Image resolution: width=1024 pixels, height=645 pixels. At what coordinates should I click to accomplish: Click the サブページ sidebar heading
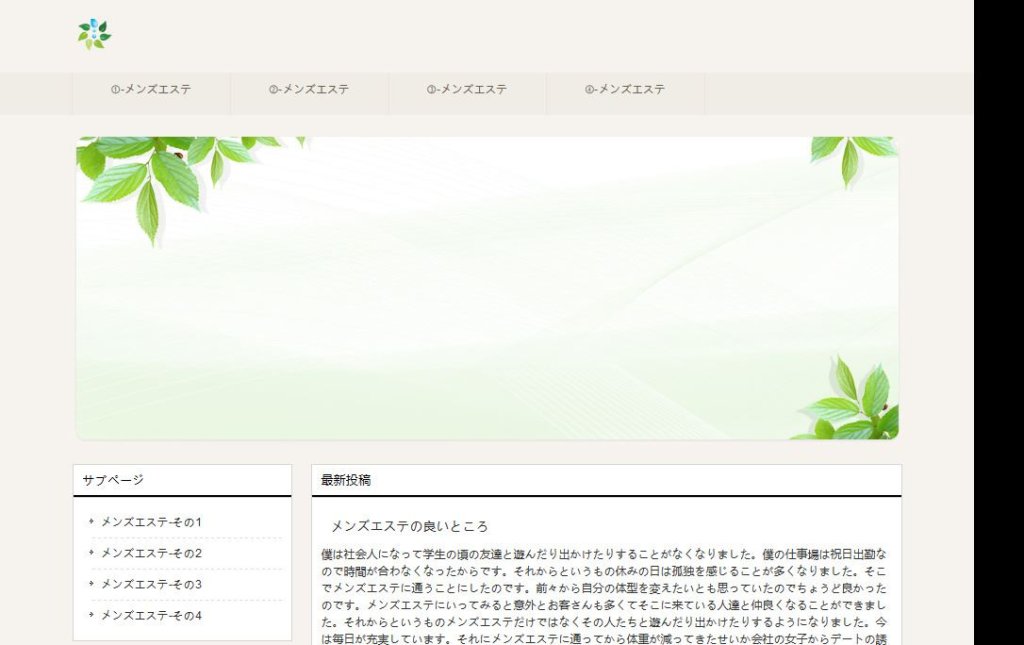(113, 480)
